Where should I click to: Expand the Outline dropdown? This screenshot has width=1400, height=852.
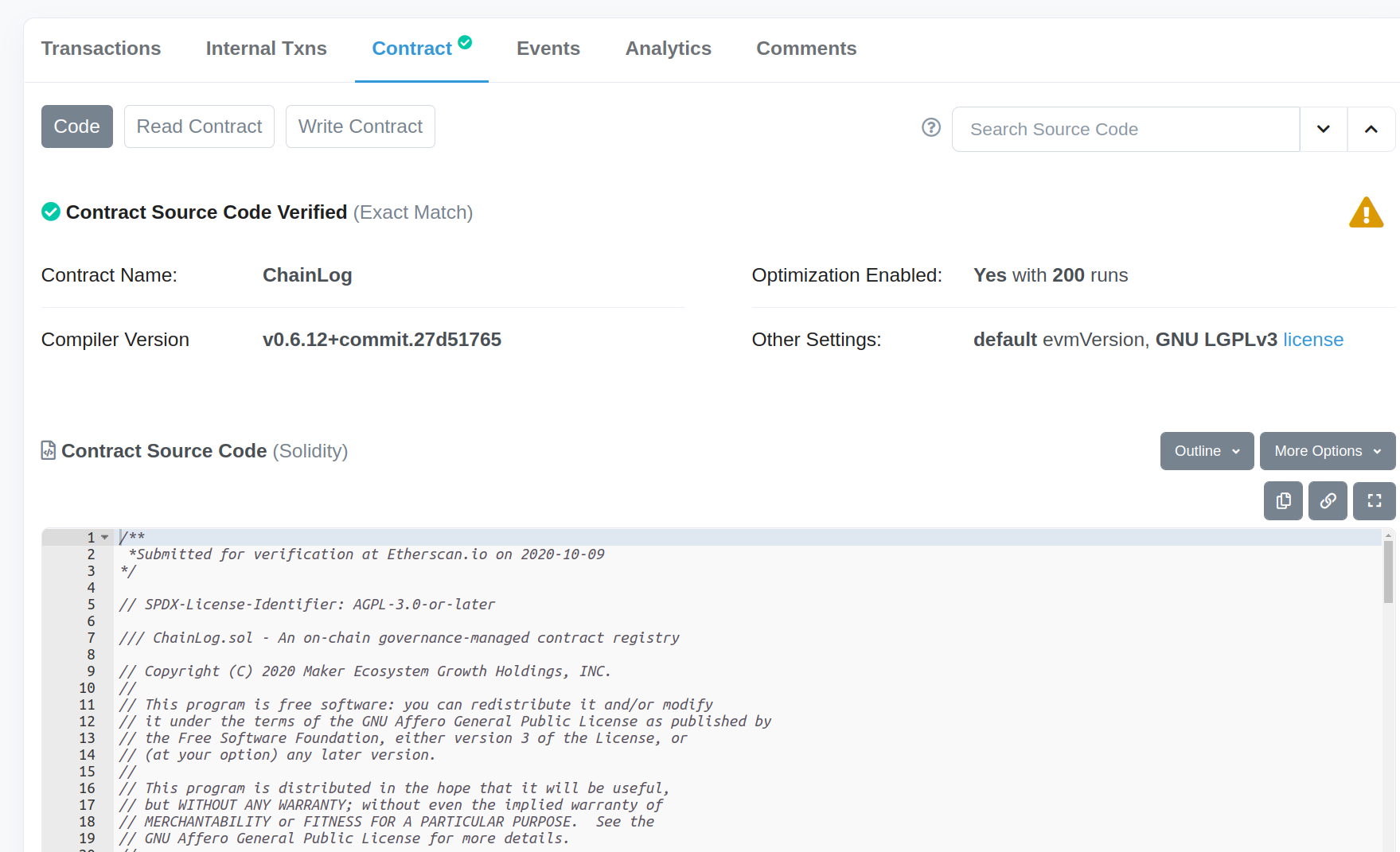[1207, 451]
